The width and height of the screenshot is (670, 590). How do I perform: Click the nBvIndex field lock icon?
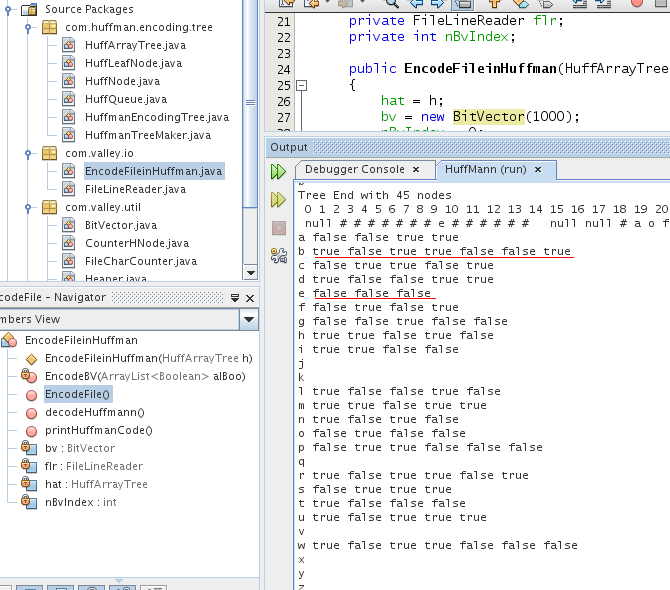point(29,502)
